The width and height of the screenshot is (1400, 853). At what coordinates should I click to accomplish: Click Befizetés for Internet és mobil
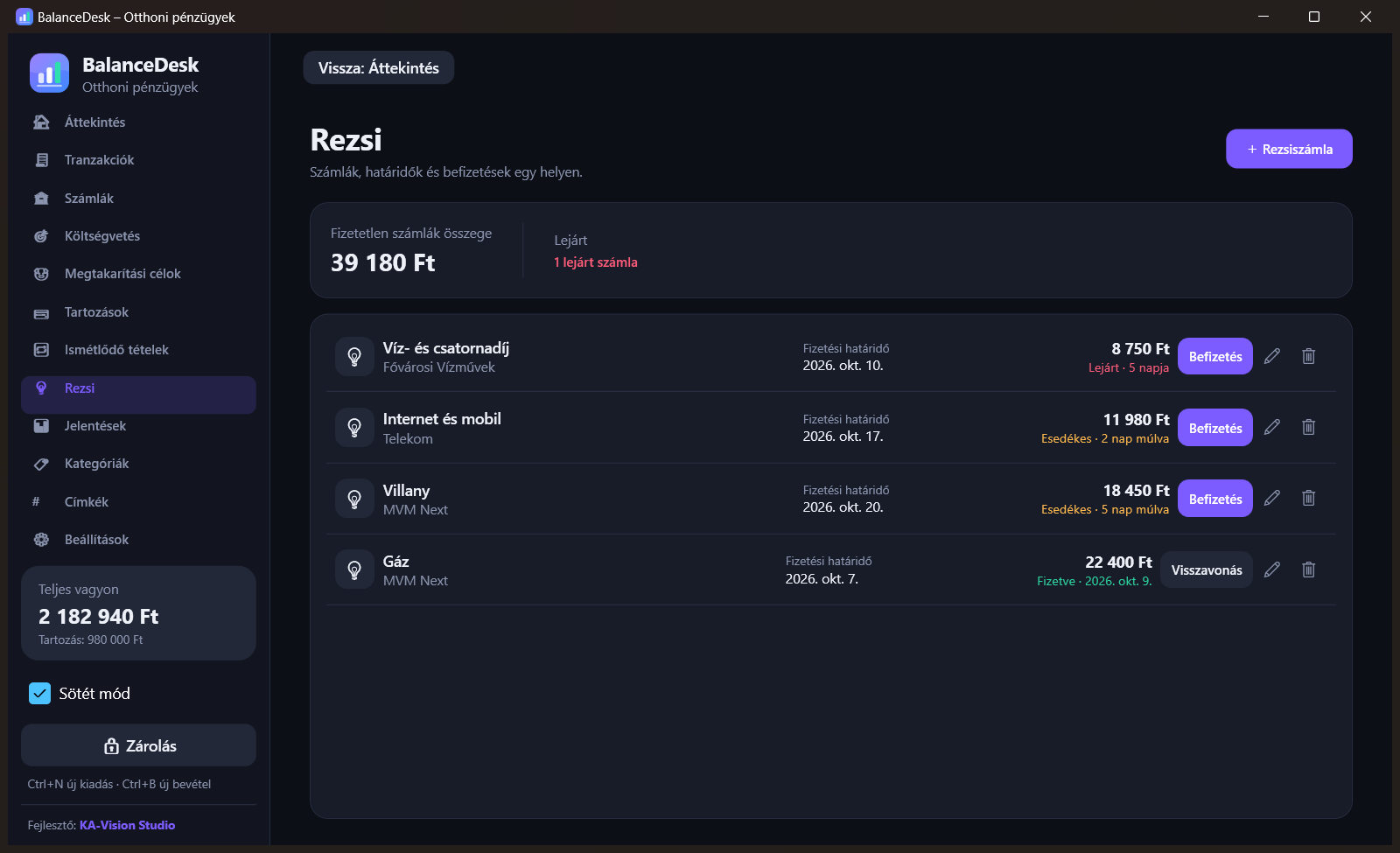1215,428
